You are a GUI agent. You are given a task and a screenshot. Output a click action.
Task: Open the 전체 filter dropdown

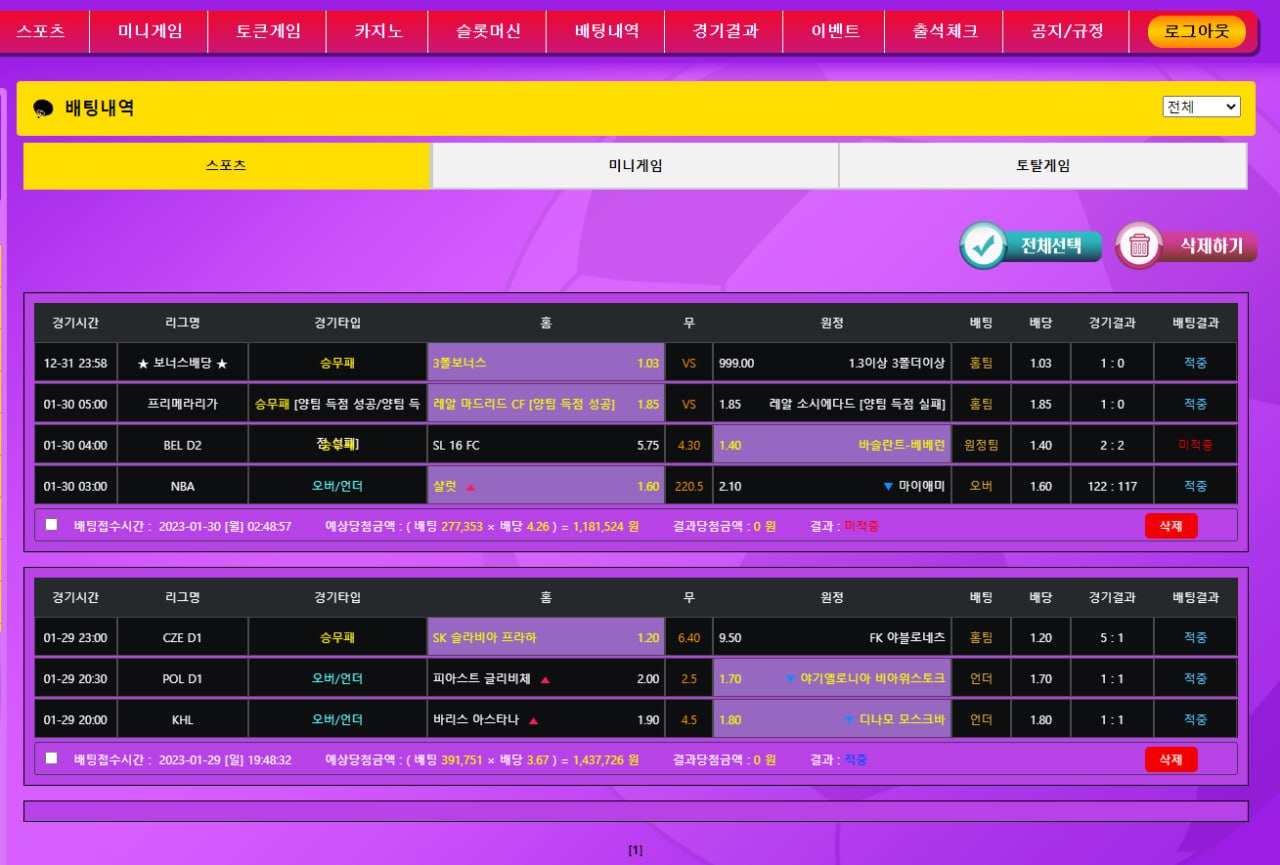[1201, 107]
